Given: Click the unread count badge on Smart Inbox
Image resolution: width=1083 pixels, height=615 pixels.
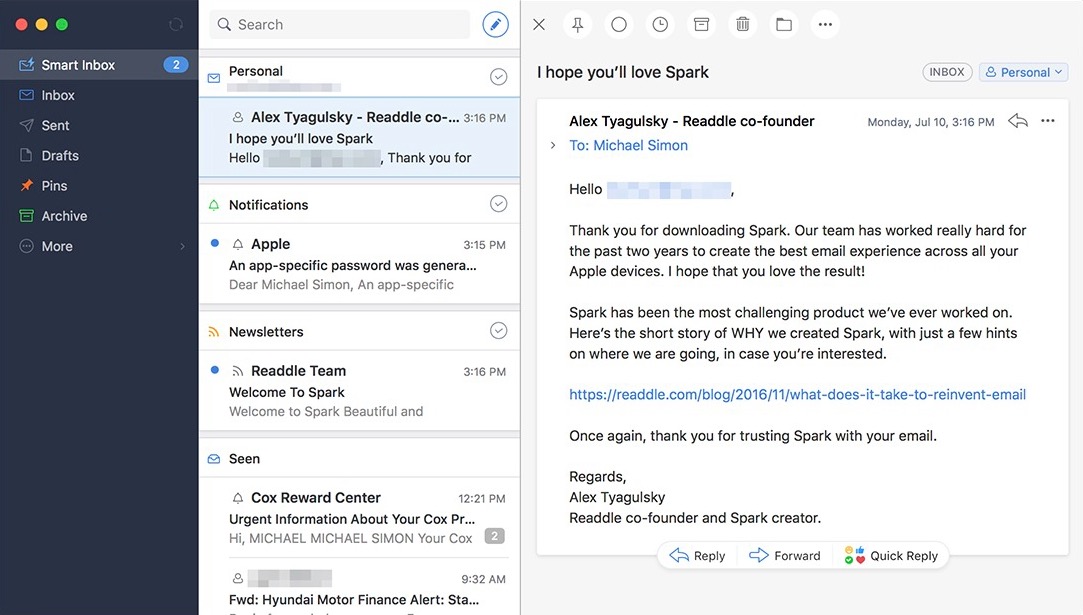Looking at the screenshot, I should pos(176,64).
